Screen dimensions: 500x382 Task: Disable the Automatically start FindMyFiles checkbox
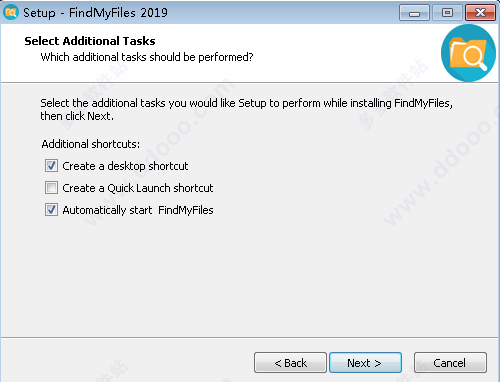point(51,210)
